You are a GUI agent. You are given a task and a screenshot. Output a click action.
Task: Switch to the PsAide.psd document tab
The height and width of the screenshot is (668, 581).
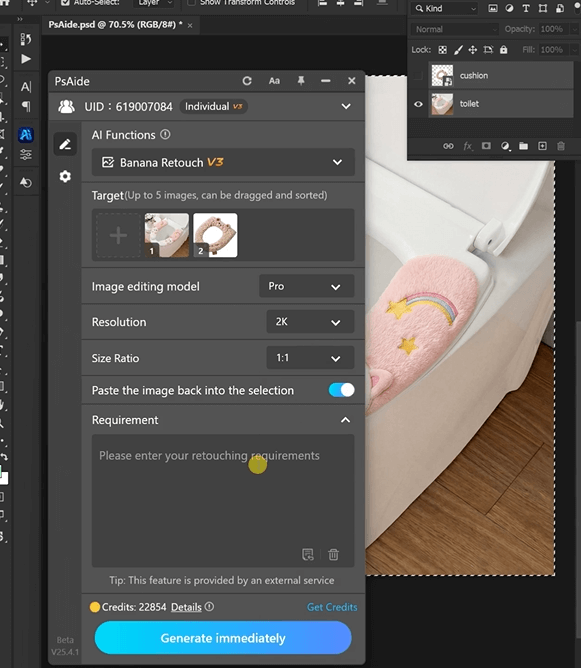pyautogui.click(x=115, y=25)
